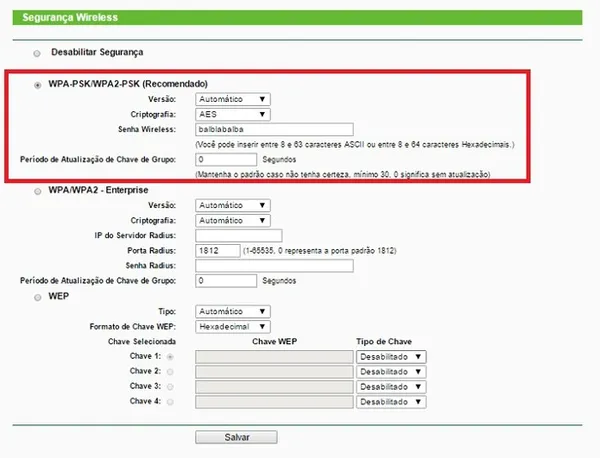The image size is (600, 458).
Task: Focus IP do Servidor Radius field
Action: (239, 236)
